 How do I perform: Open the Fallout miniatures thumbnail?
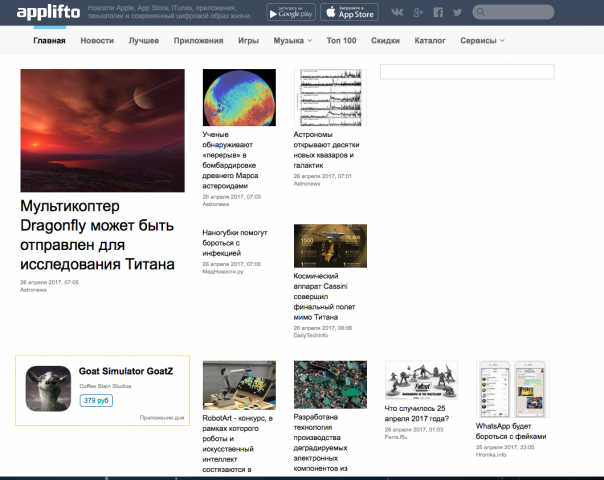tap(421, 380)
